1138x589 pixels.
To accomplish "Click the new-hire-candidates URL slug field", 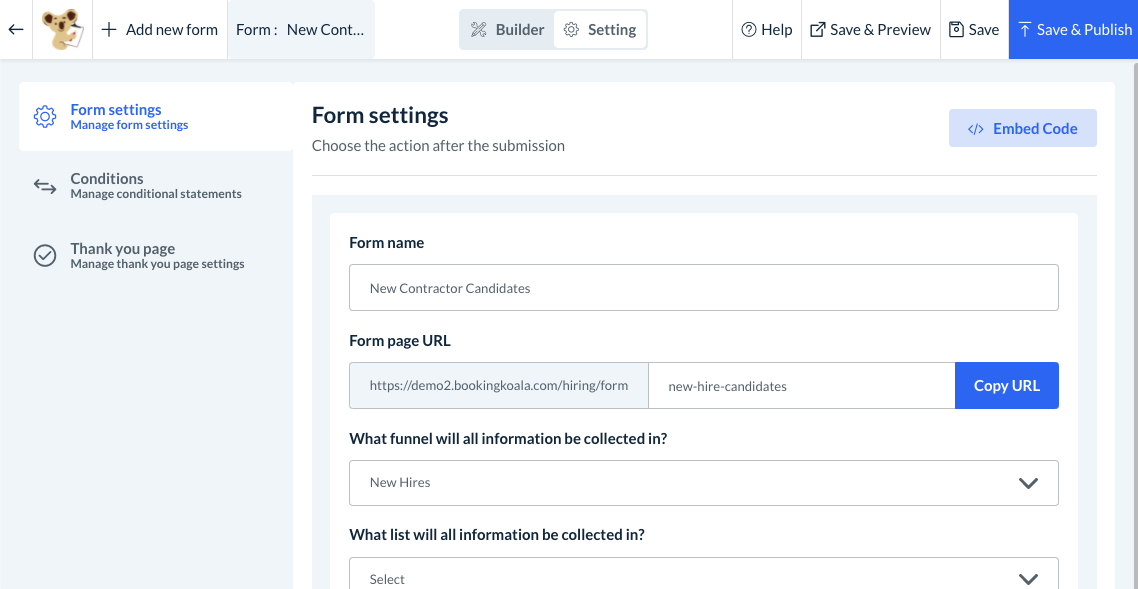I will 801,386.
